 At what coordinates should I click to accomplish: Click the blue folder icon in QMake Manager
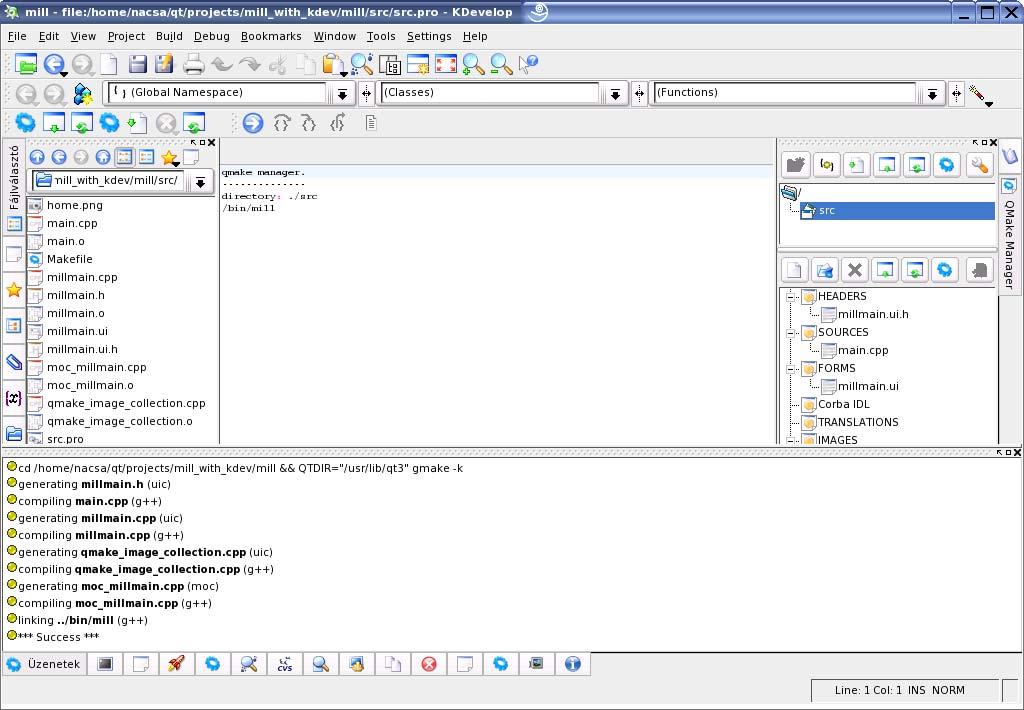point(824,270)
